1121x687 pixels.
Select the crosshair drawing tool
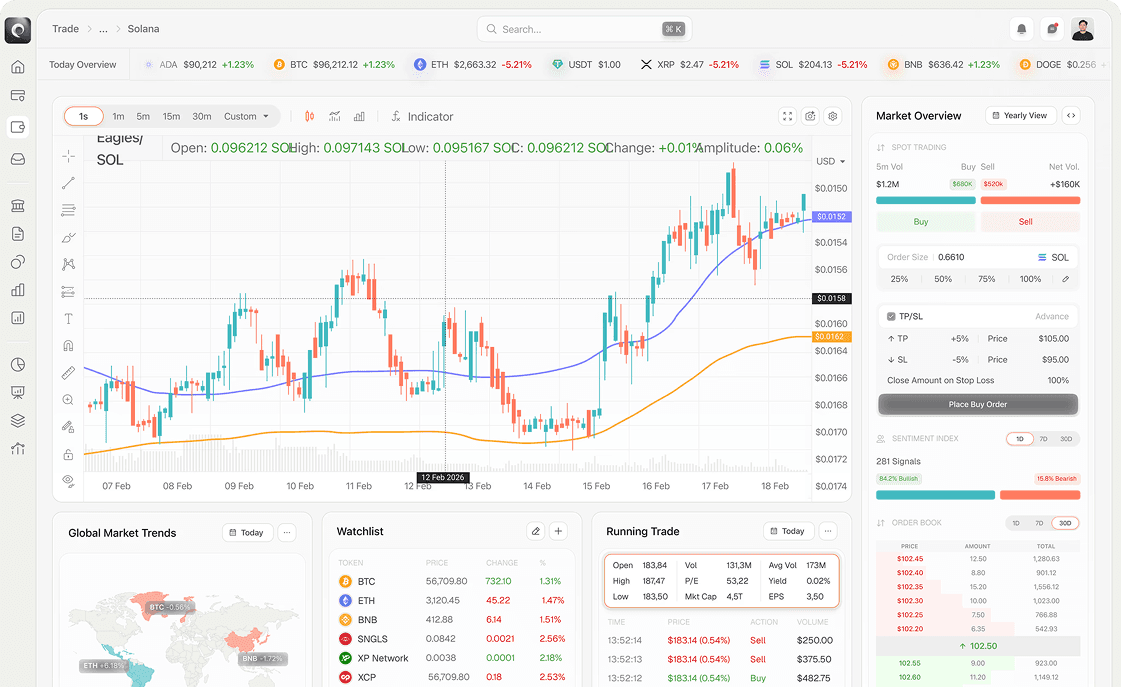point(69,156)
